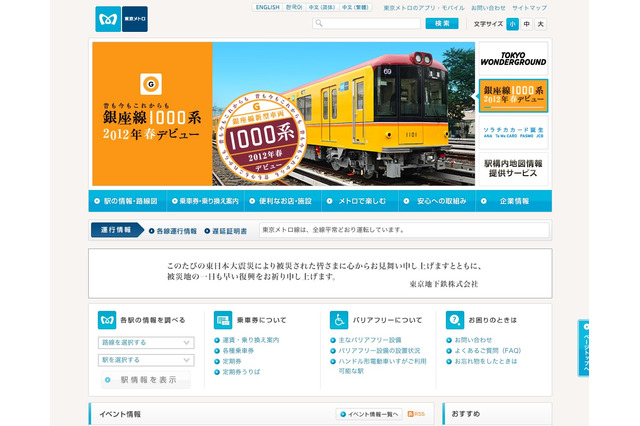Click the dark blue 東京メトロ logo block
Screen dimensions: 640x426
tap(135, 19)
